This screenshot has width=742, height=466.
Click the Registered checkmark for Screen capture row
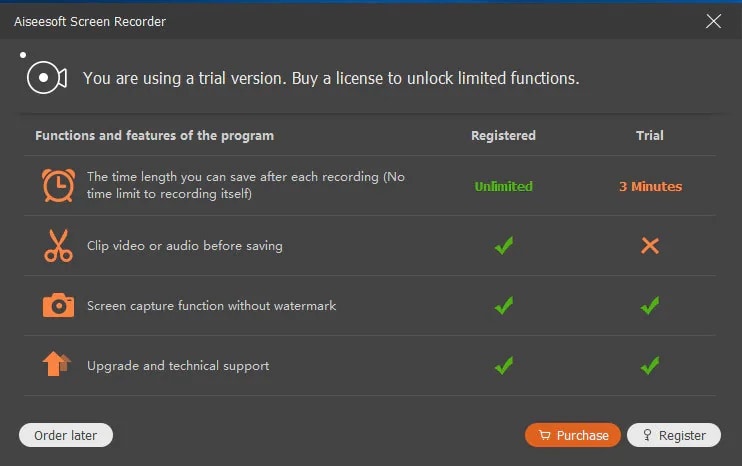[504, 306]
